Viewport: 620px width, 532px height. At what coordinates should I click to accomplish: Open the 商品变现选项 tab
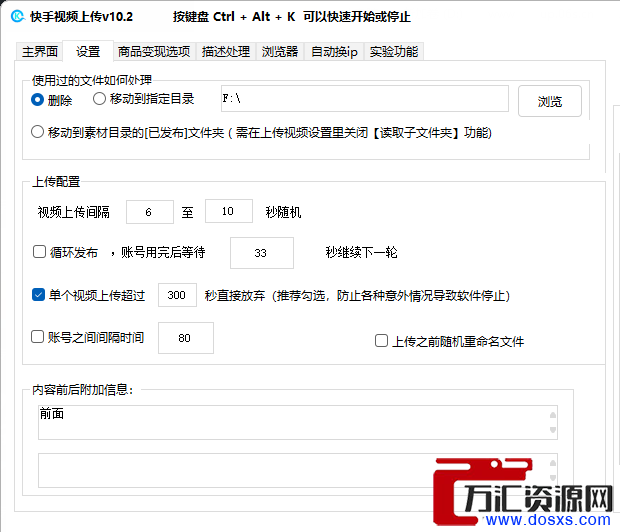tap(154, 51)
